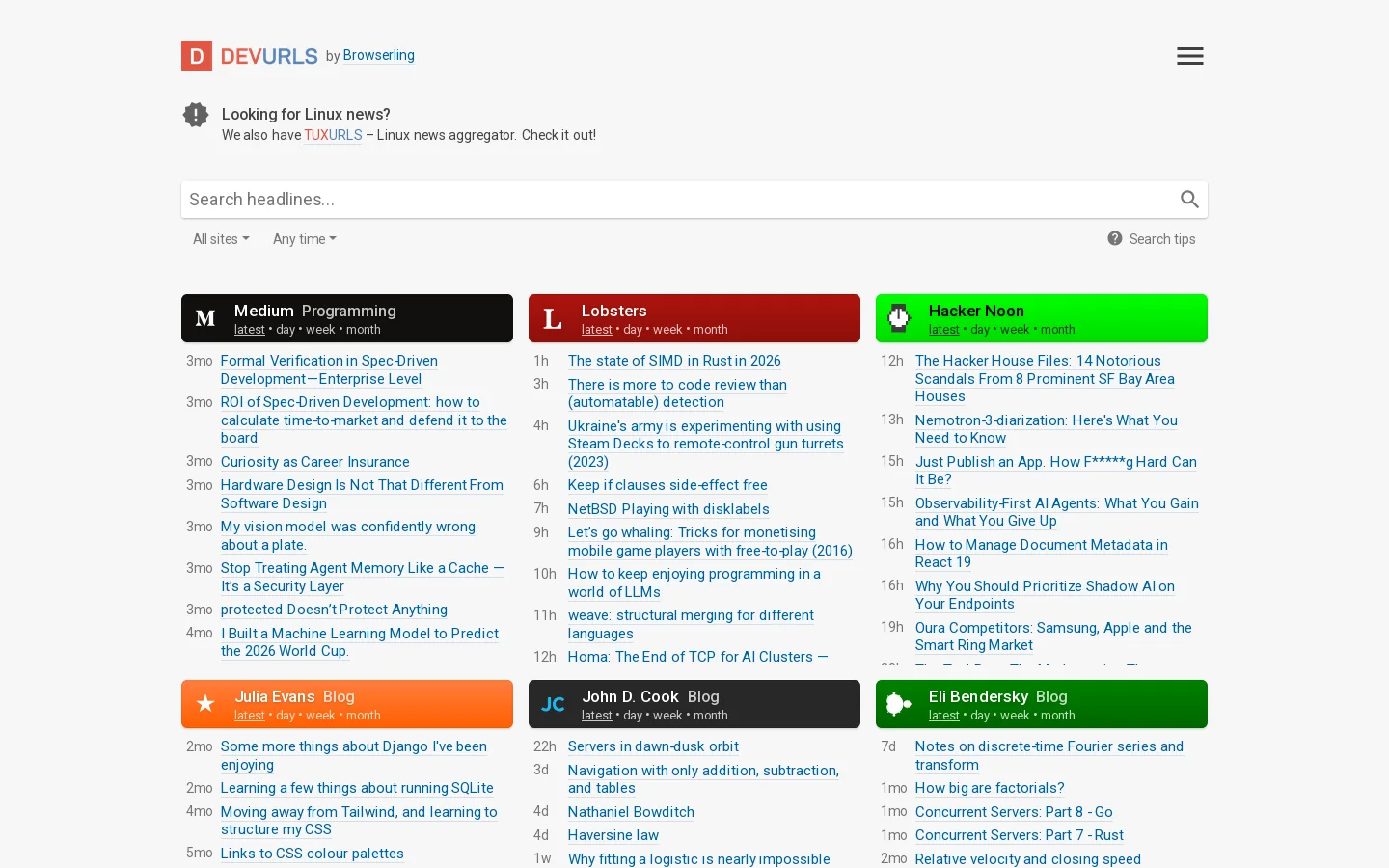The width and height of the screenshot is (1389, 868).
Task: Open the Eli Bendersky section title
Action: [978, 696]
